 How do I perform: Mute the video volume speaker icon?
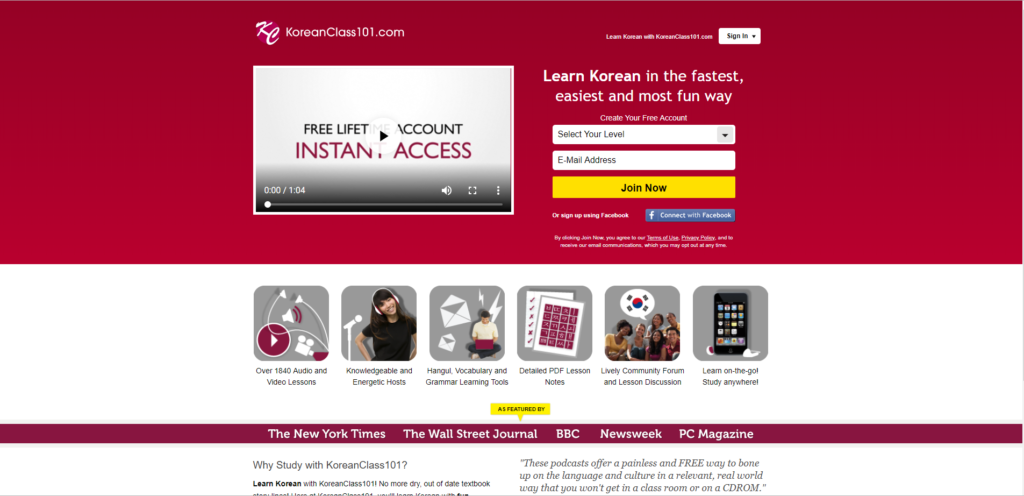pyautogui.click(x=447, y=191)
